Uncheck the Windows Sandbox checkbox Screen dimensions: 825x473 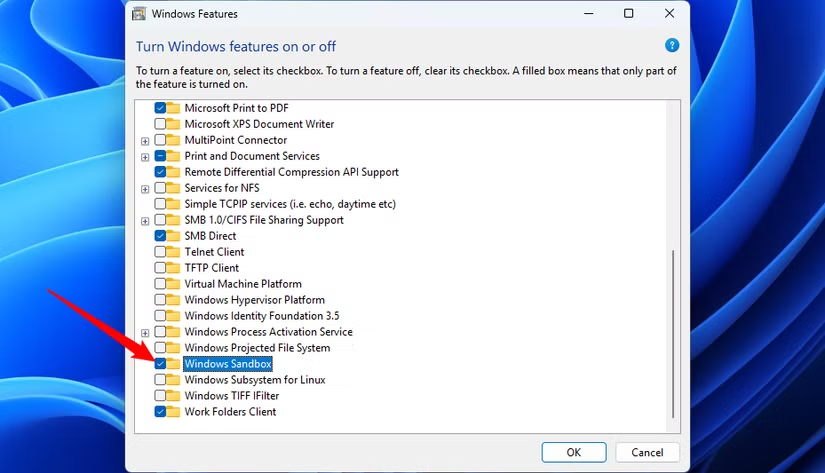(x=160, y=364)
